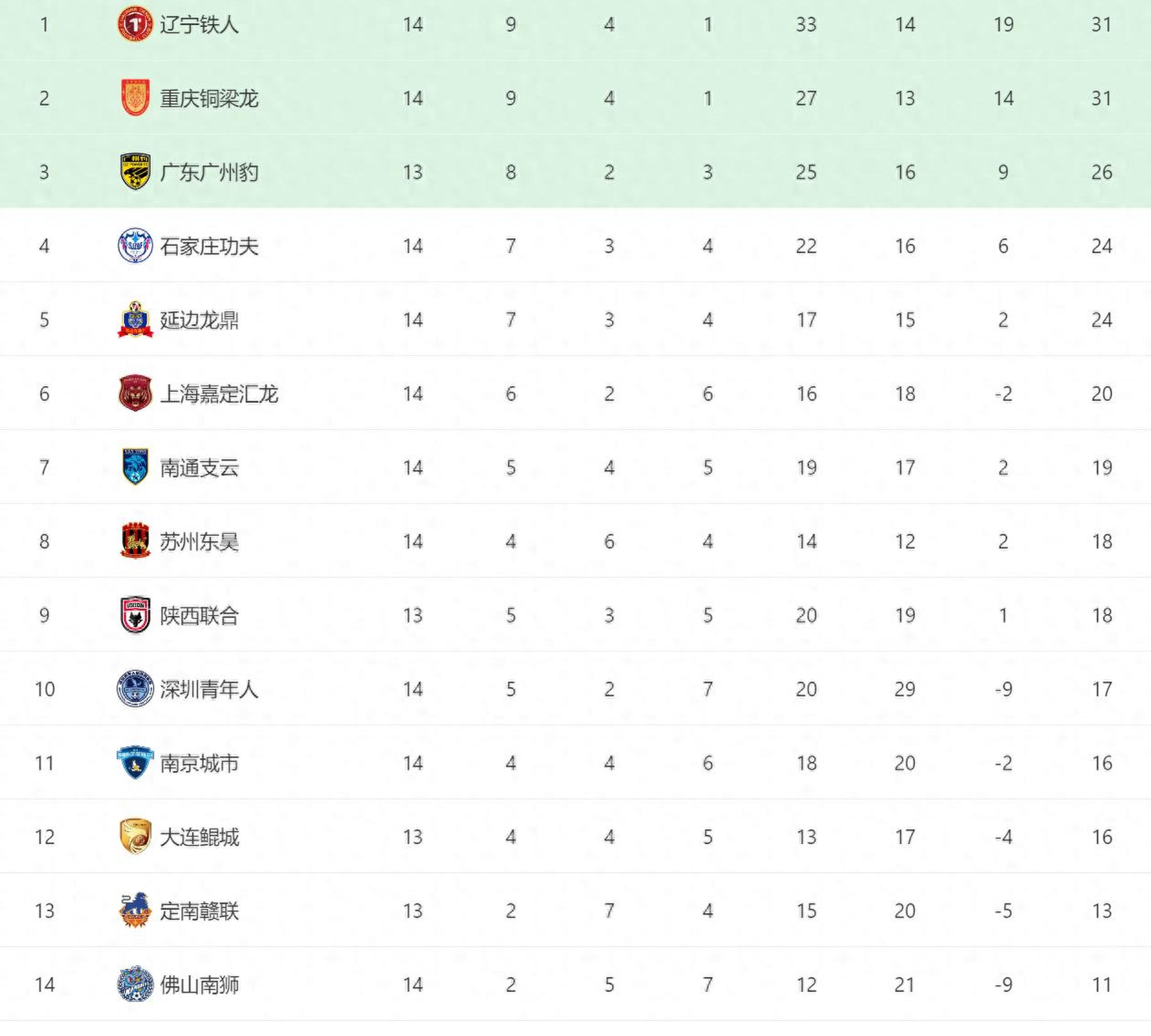Open the 陕西联合 wolf crest
Screen dimensions: 1151x1036
[135, 615]
